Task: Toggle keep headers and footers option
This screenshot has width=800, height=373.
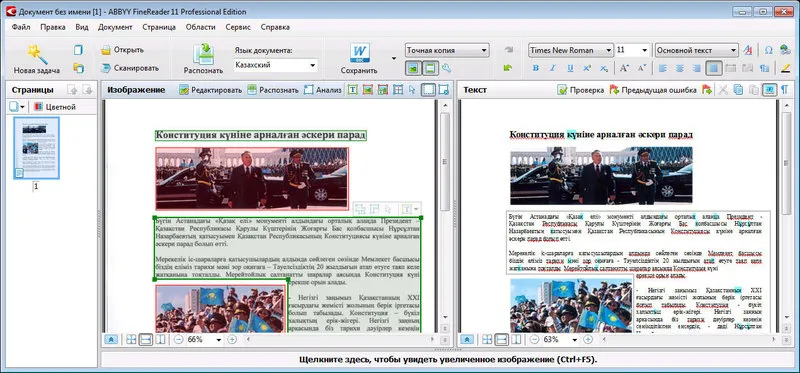Action: pyautogui.click(x=431, y=68)
